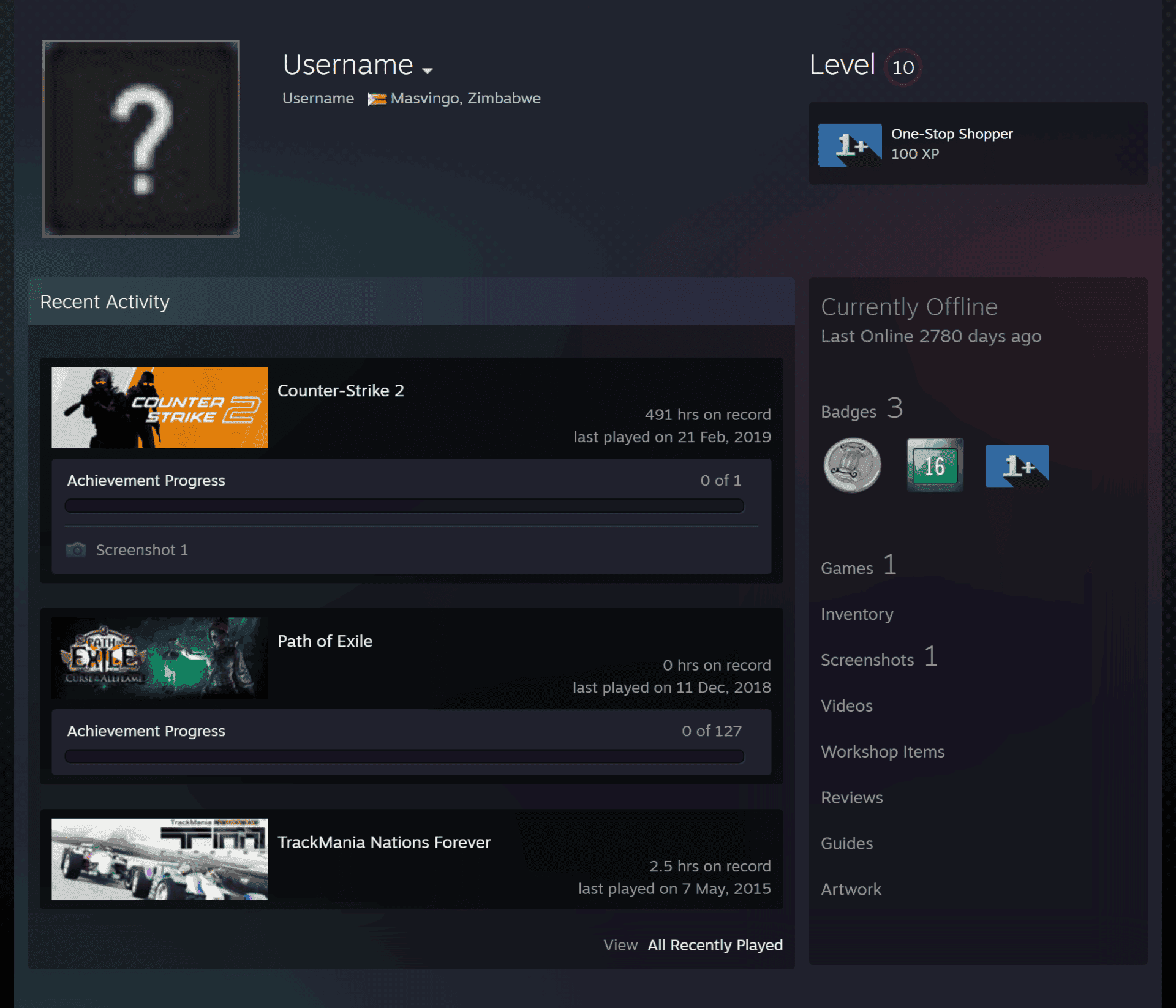Open the One-Stop Shopper 100 XP text
Screen dimensions: 1176x1008
point(951,143)
